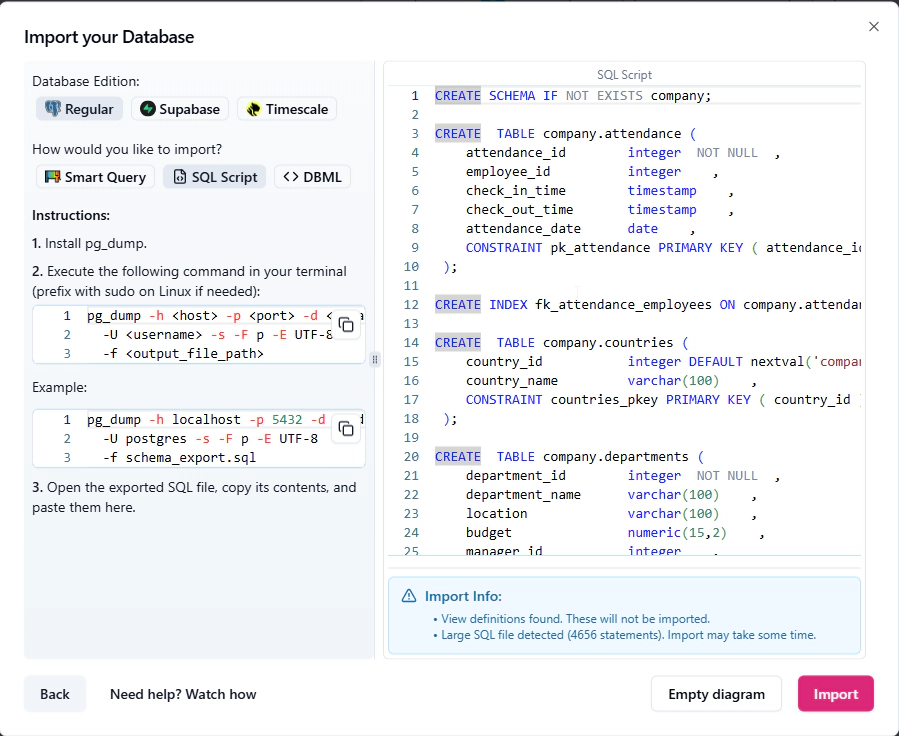
Task: Copy the example pg_dump command
Action: pos(346,429)
